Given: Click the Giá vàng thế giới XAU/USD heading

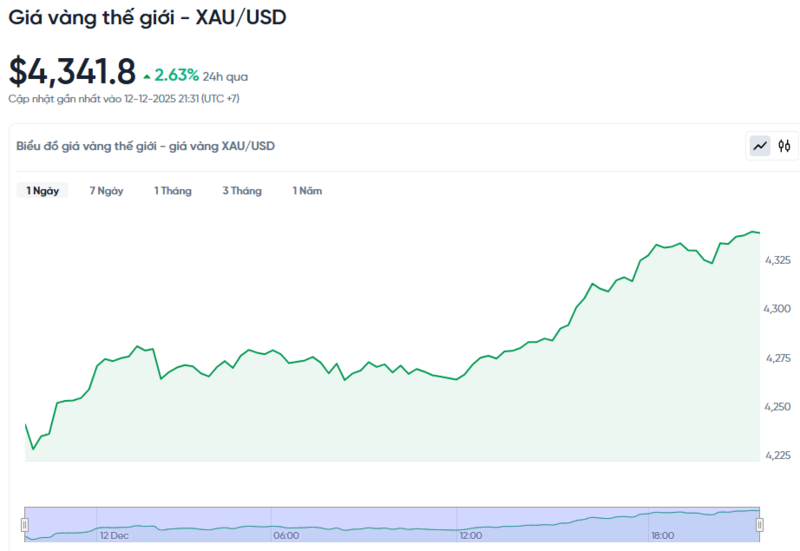Looking at the screenshot, I should [x=147, y=18].
